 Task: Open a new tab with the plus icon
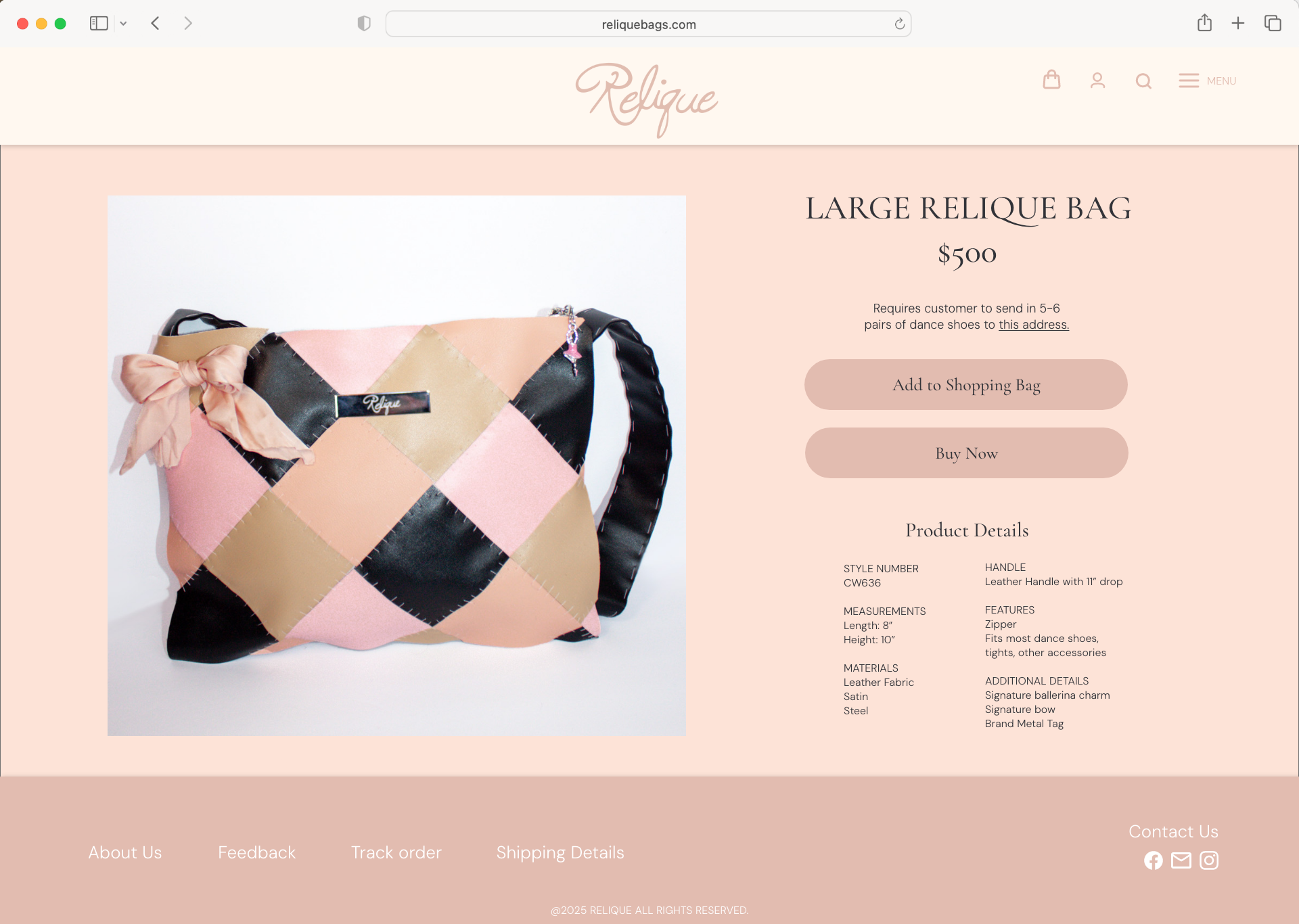pyautogui.click(x=1238, y=23)
